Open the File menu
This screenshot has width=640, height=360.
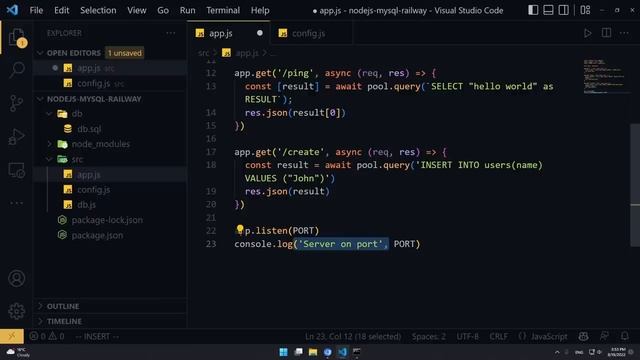tap(36, 10)
